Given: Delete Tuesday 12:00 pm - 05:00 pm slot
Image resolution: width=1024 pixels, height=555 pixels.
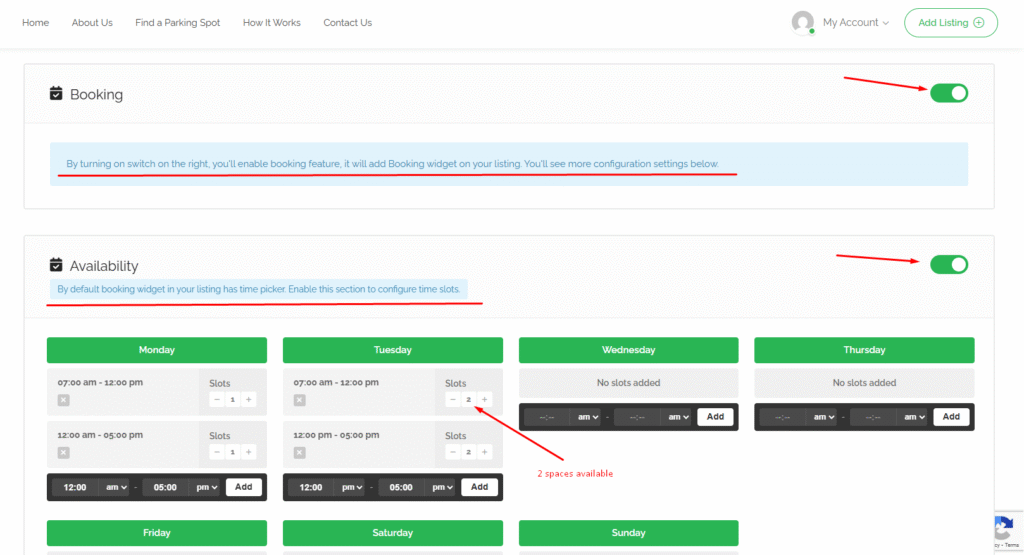Looking at the screenshot, I should click(x=299, y=452).
